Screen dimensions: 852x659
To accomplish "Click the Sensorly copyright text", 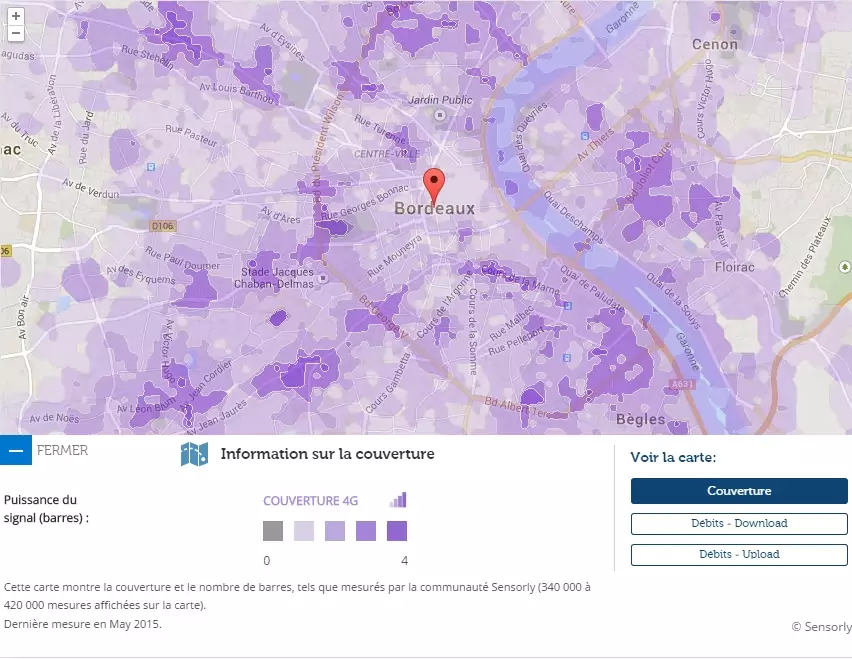I will click(x=821, y=627).
